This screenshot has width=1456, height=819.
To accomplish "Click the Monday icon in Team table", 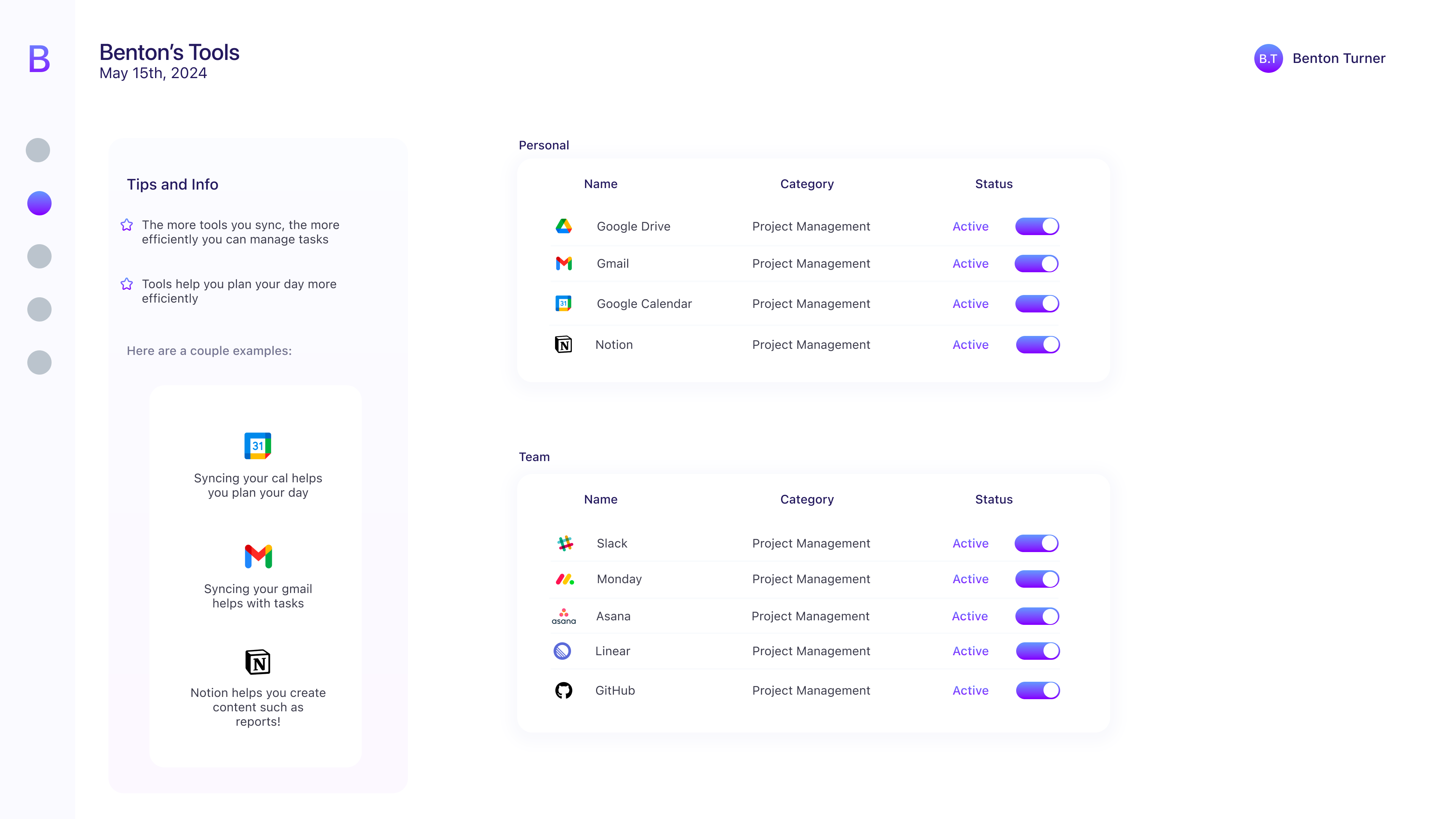I will [x=565, y=579].
